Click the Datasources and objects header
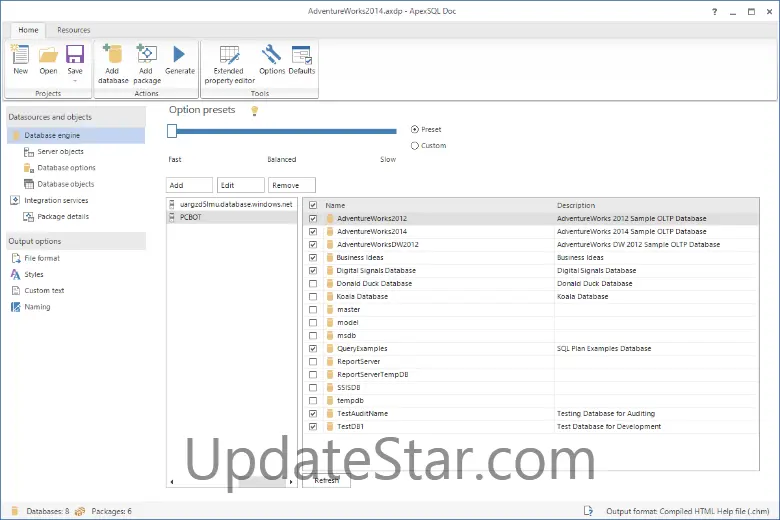Screen dimensions: 780x520 tap(76, 117)
